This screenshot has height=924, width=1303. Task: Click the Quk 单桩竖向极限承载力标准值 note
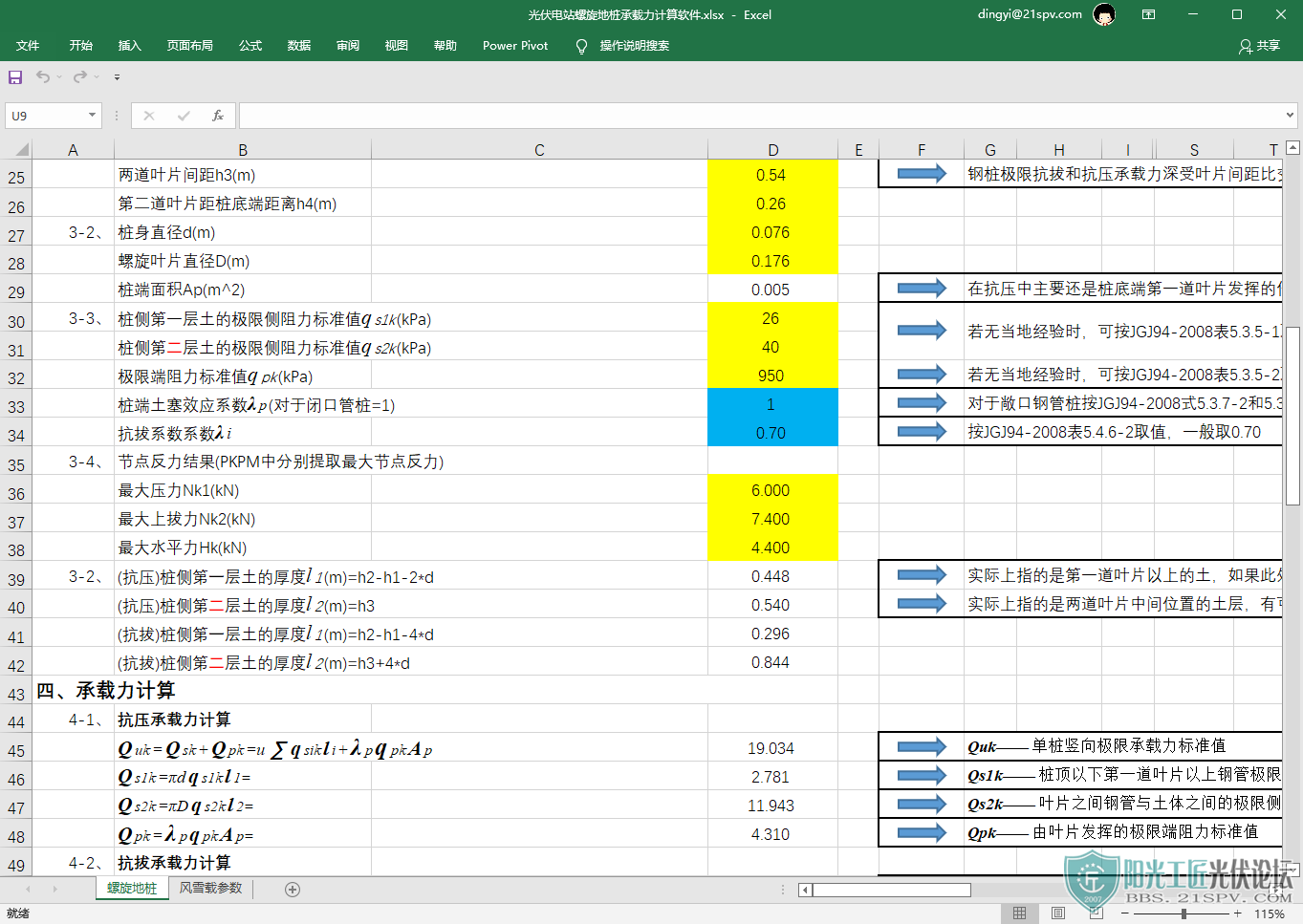[x=1097, y=745]
